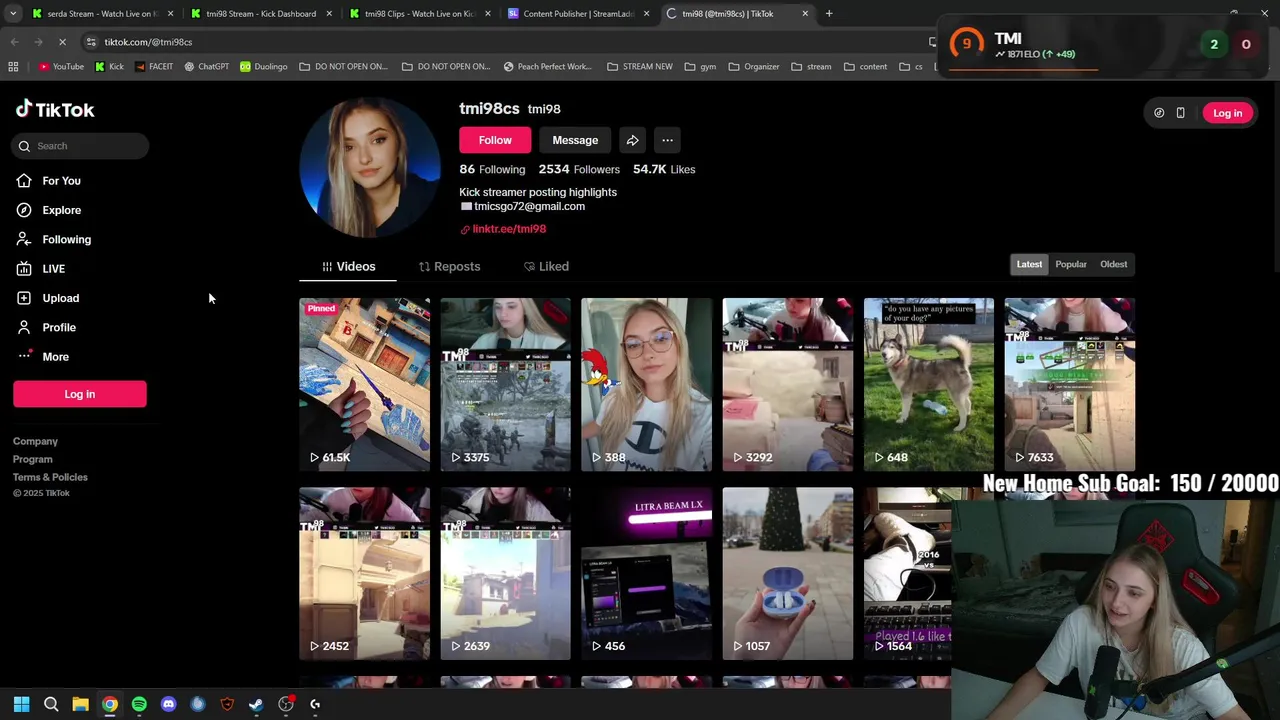Viewport: 1280px width, 720px height.
Task: Open husky dog video with 648 views
Action: [929, 384]
